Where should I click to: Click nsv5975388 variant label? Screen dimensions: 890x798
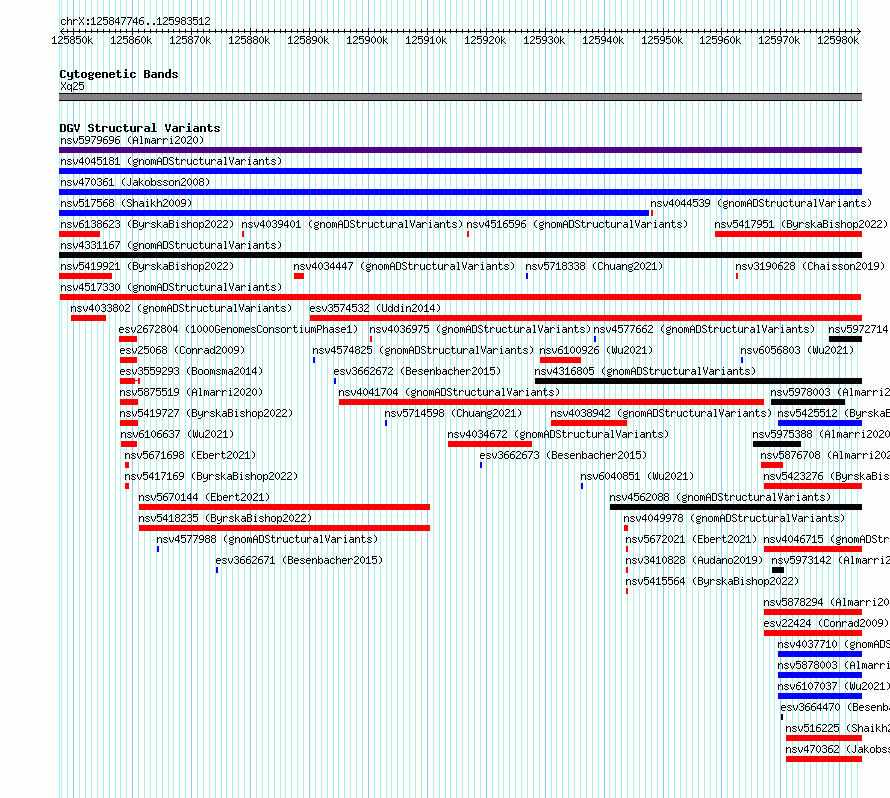click(821, 434)
